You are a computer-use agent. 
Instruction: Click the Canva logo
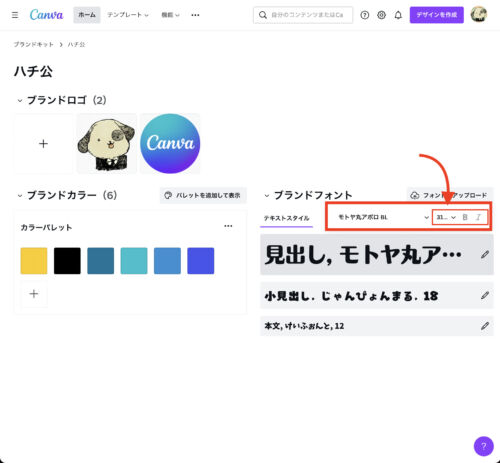click(46, 15)
